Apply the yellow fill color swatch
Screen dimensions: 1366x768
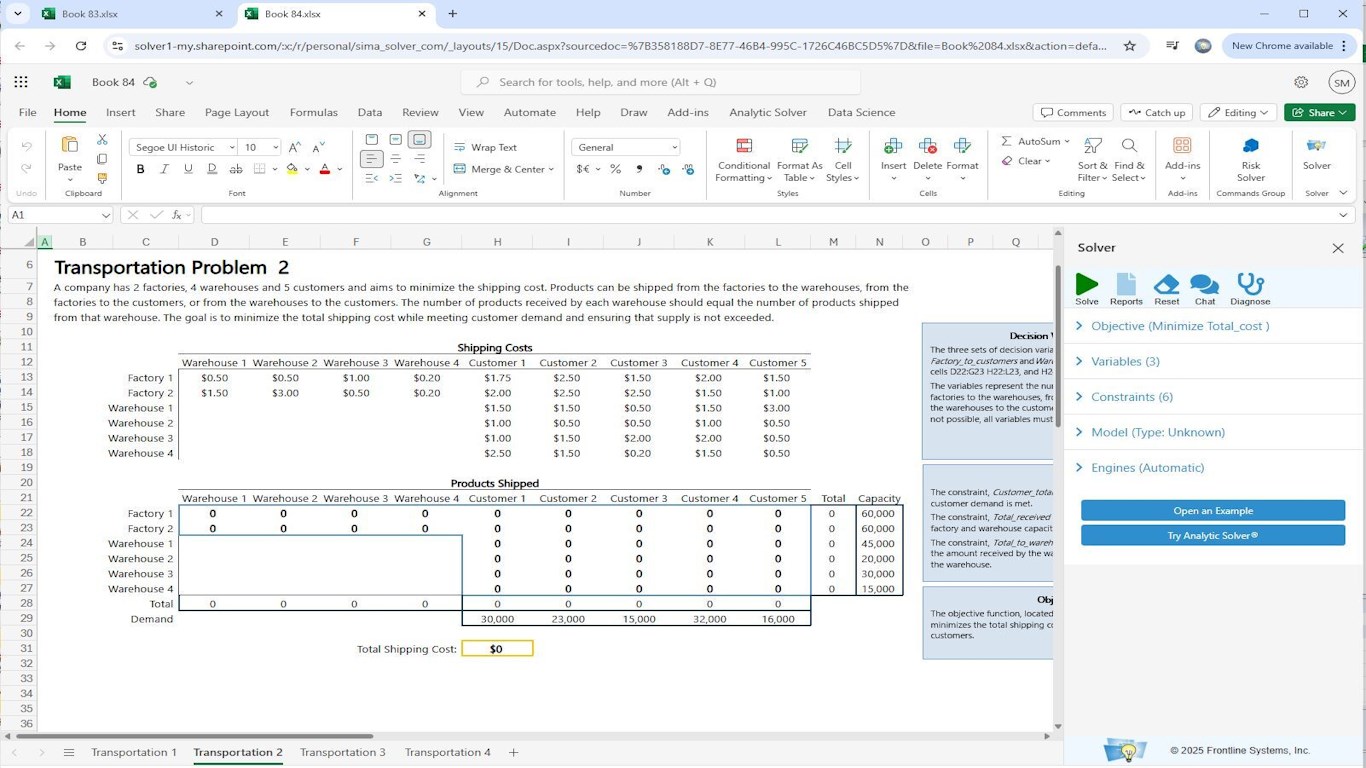click(291, 169)
